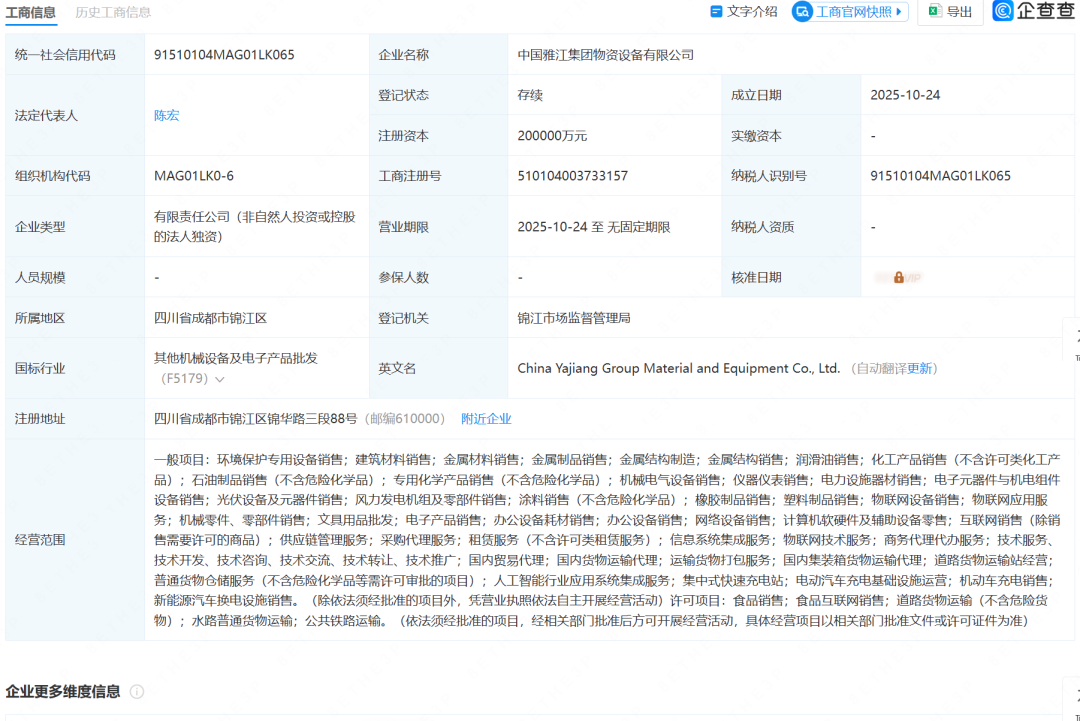The width and height of the screenshot is (1080, 721).
Task: Click the English name China Yajiang Group text
Action: tap(678, 368)
